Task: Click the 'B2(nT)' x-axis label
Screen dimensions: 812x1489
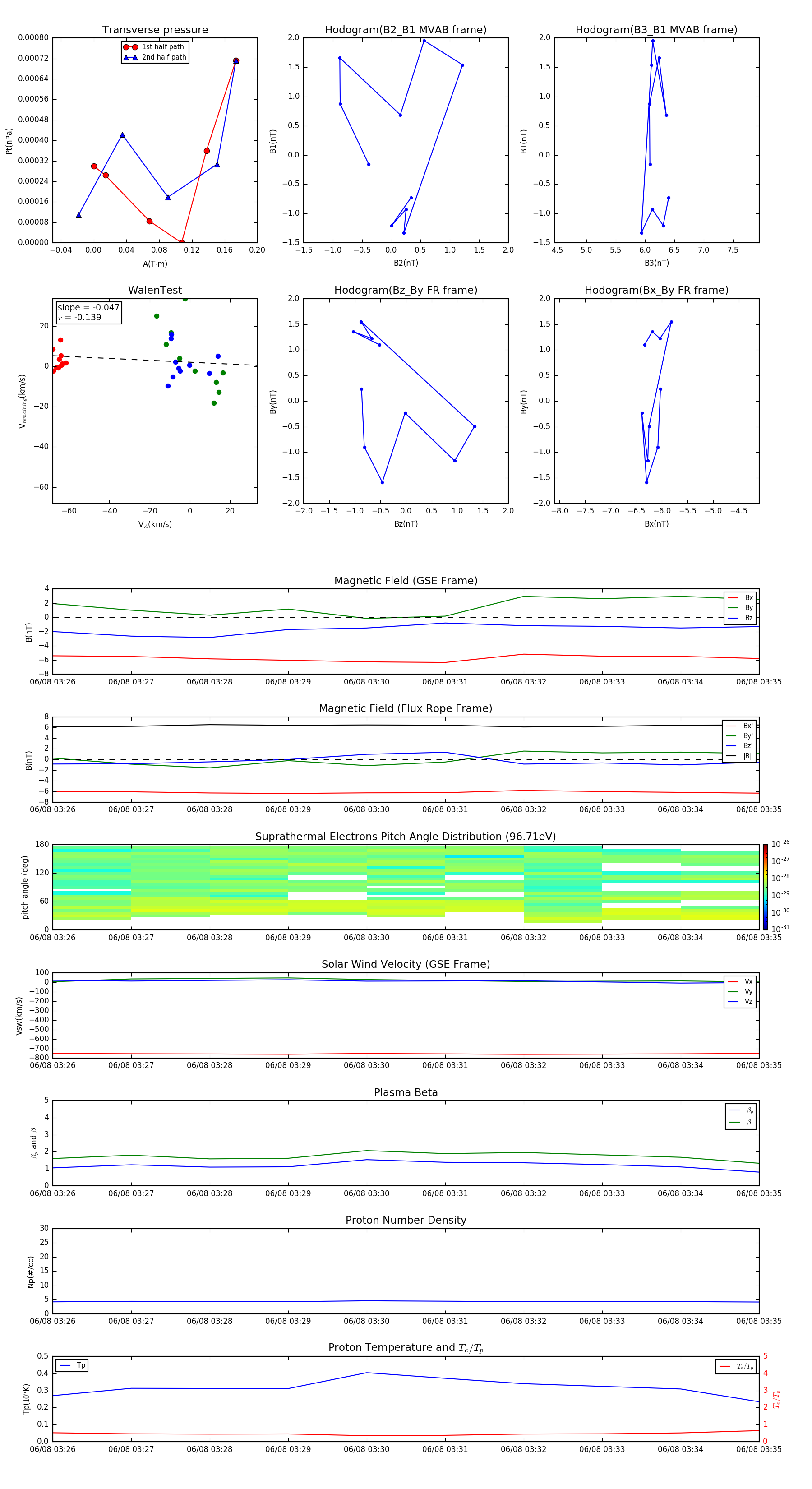Action: (x=406, y=264)
